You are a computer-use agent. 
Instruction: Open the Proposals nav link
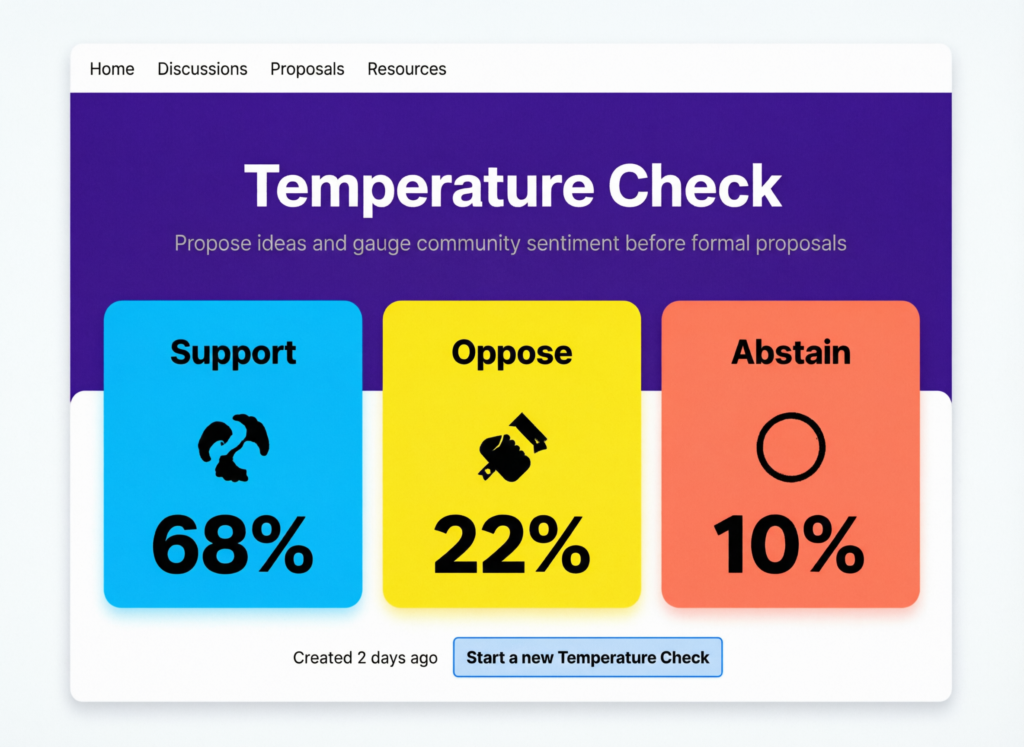307,69
